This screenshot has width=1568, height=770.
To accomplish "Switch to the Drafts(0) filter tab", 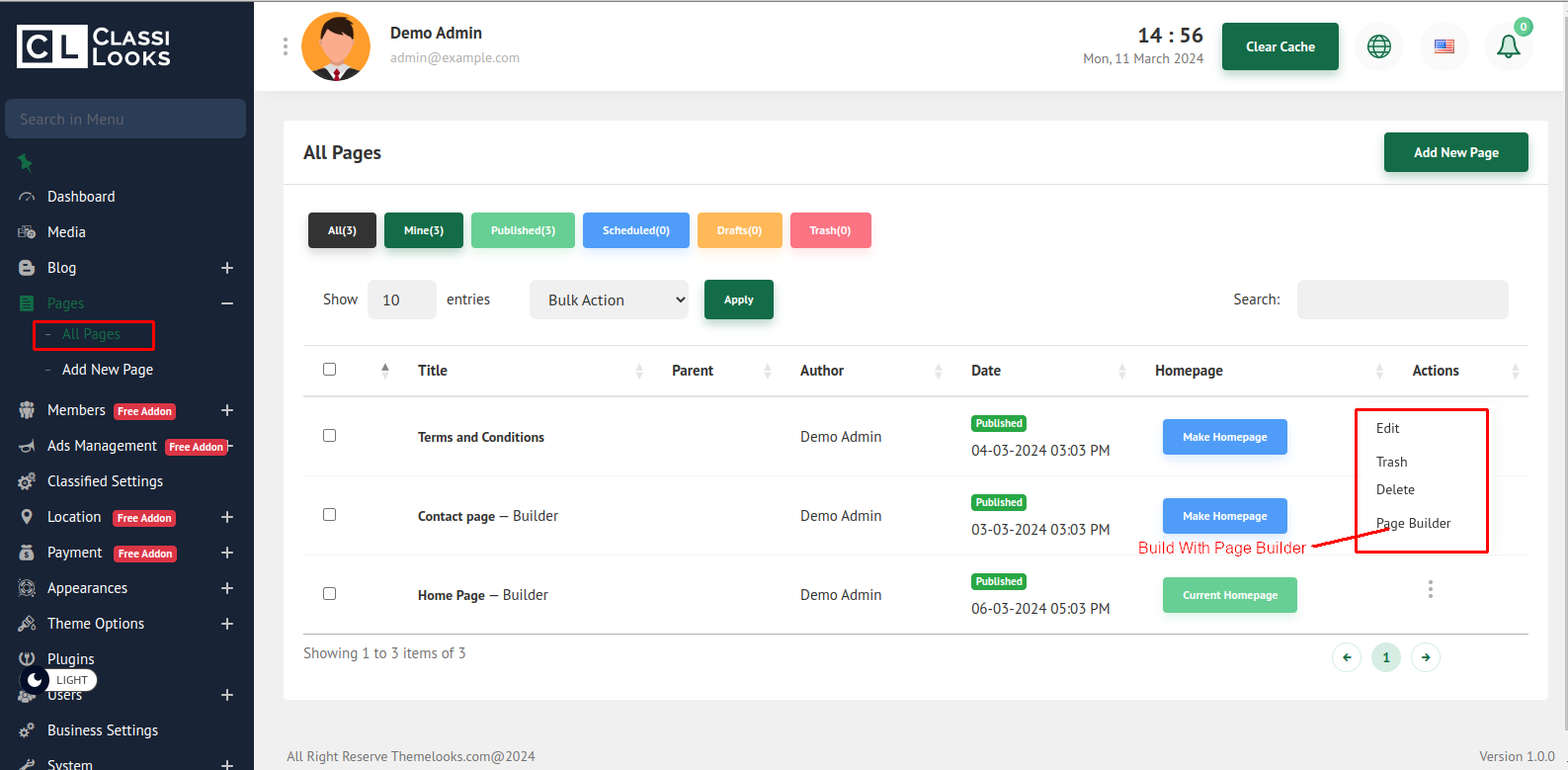I will coord(739,230).
